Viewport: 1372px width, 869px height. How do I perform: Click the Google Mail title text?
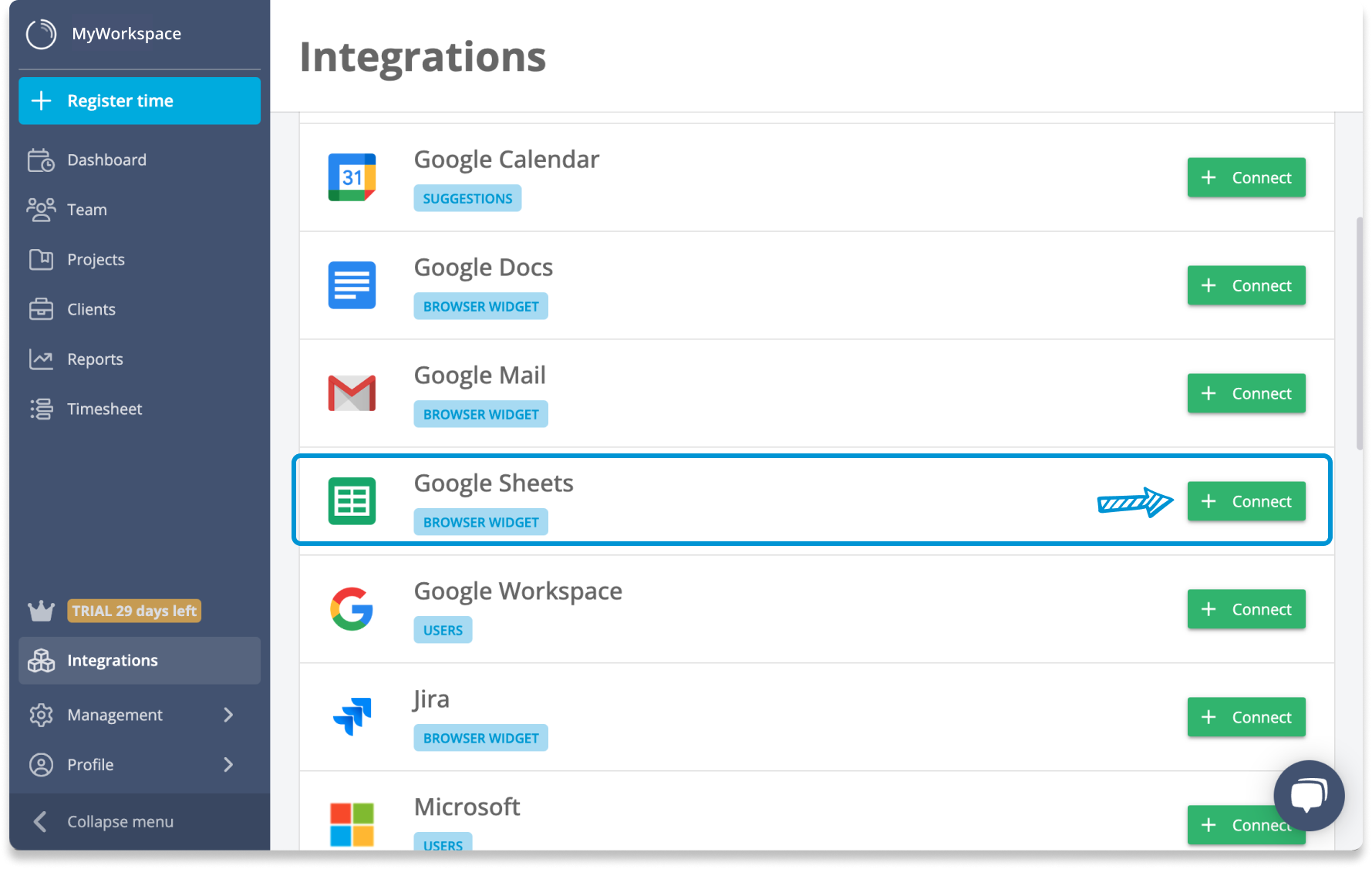pyautogui.click(x=480, y=376)
